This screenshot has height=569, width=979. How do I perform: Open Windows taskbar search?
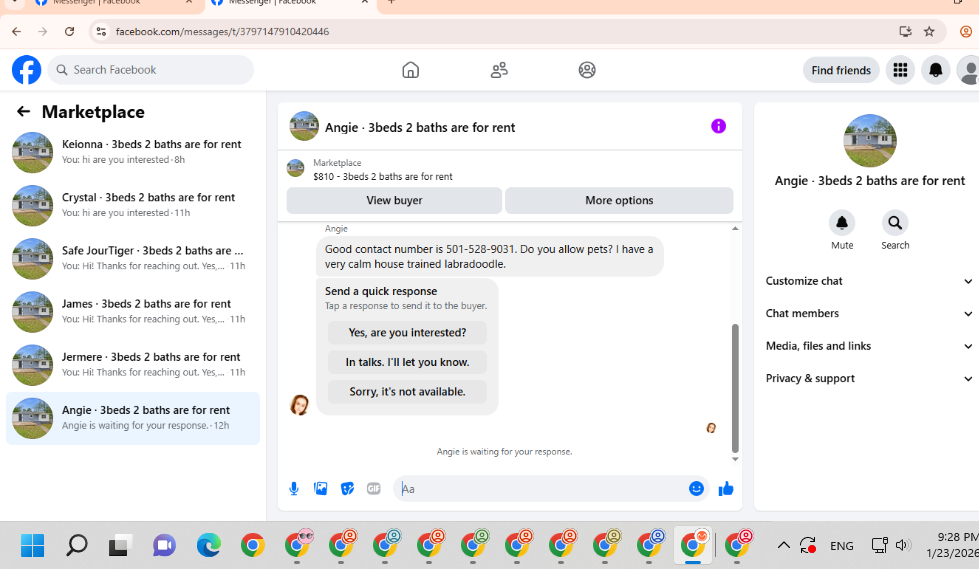click(77, 545)
